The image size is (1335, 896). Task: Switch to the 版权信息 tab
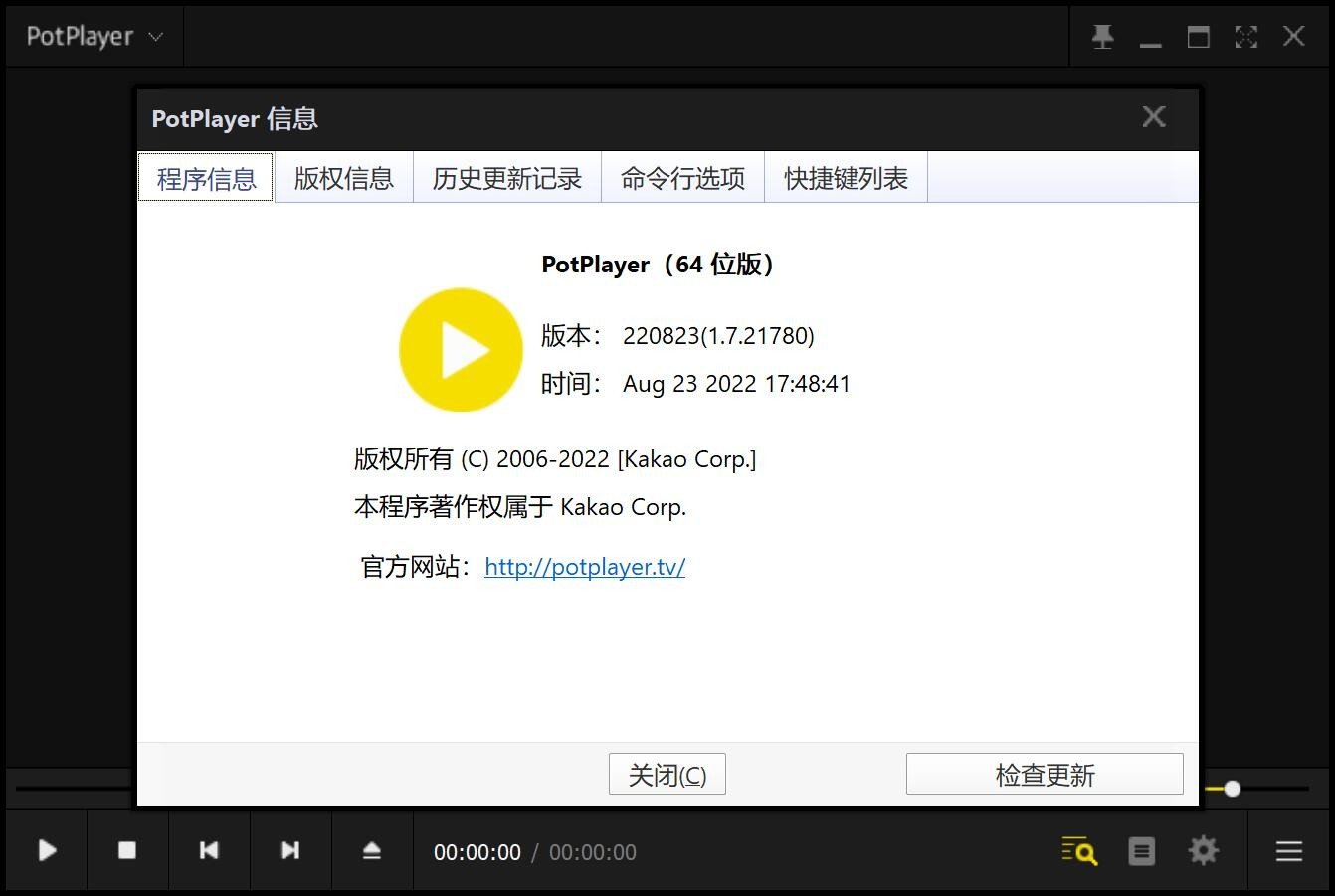[x=343, y=177]
